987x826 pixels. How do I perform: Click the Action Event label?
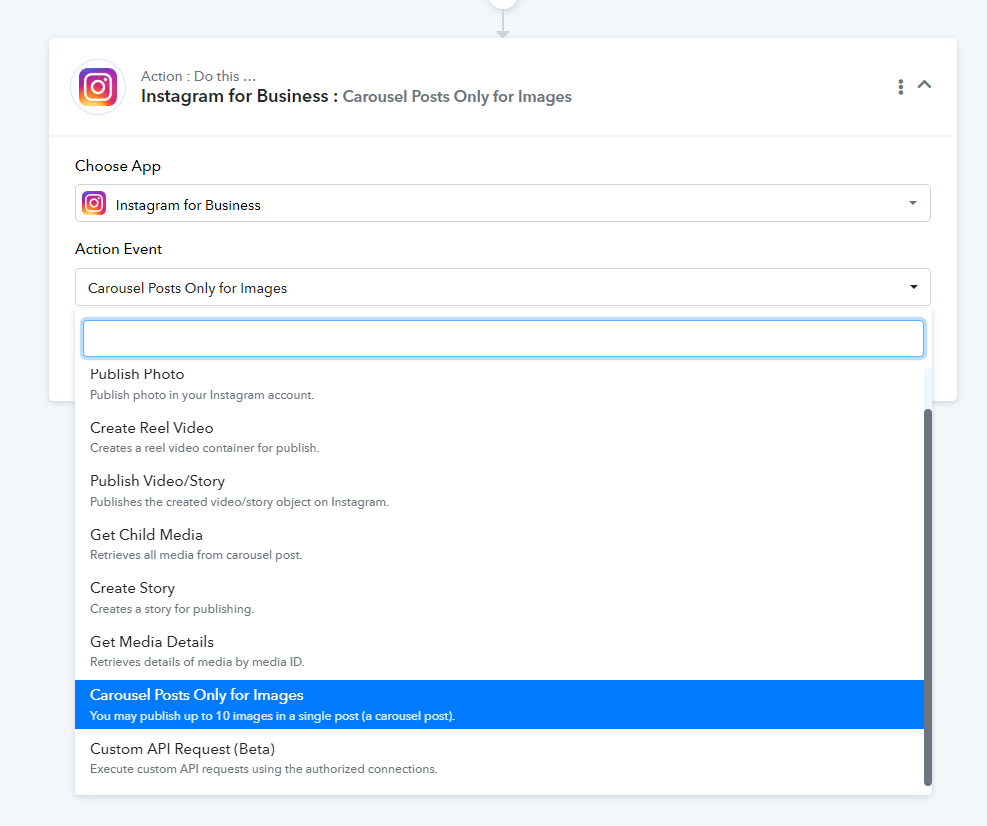[118, 249]
